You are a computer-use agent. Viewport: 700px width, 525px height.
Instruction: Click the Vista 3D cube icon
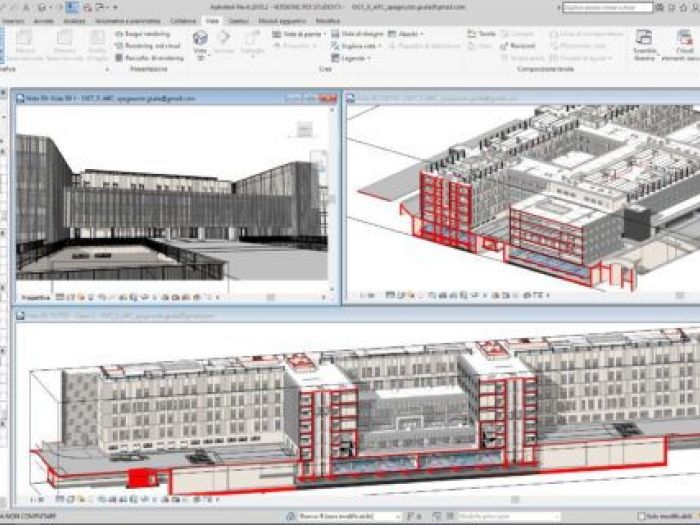(200, 37)
